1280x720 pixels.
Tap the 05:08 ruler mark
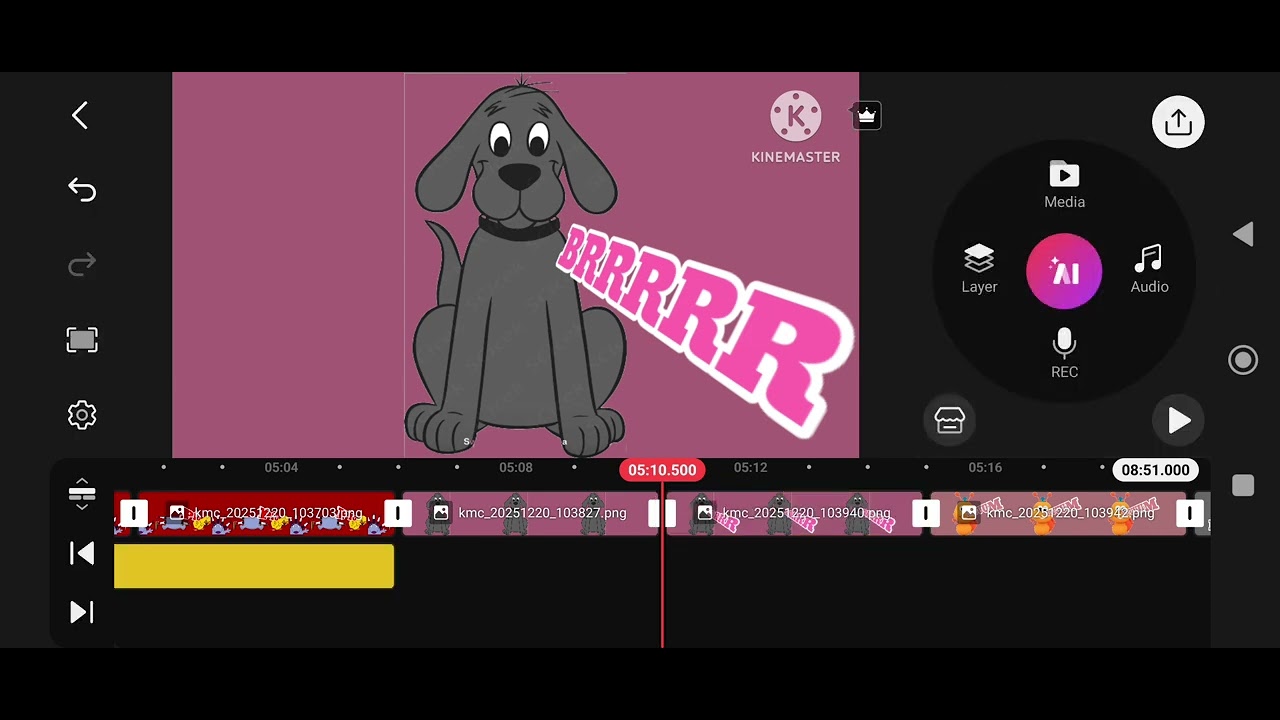tap(516, 467)
